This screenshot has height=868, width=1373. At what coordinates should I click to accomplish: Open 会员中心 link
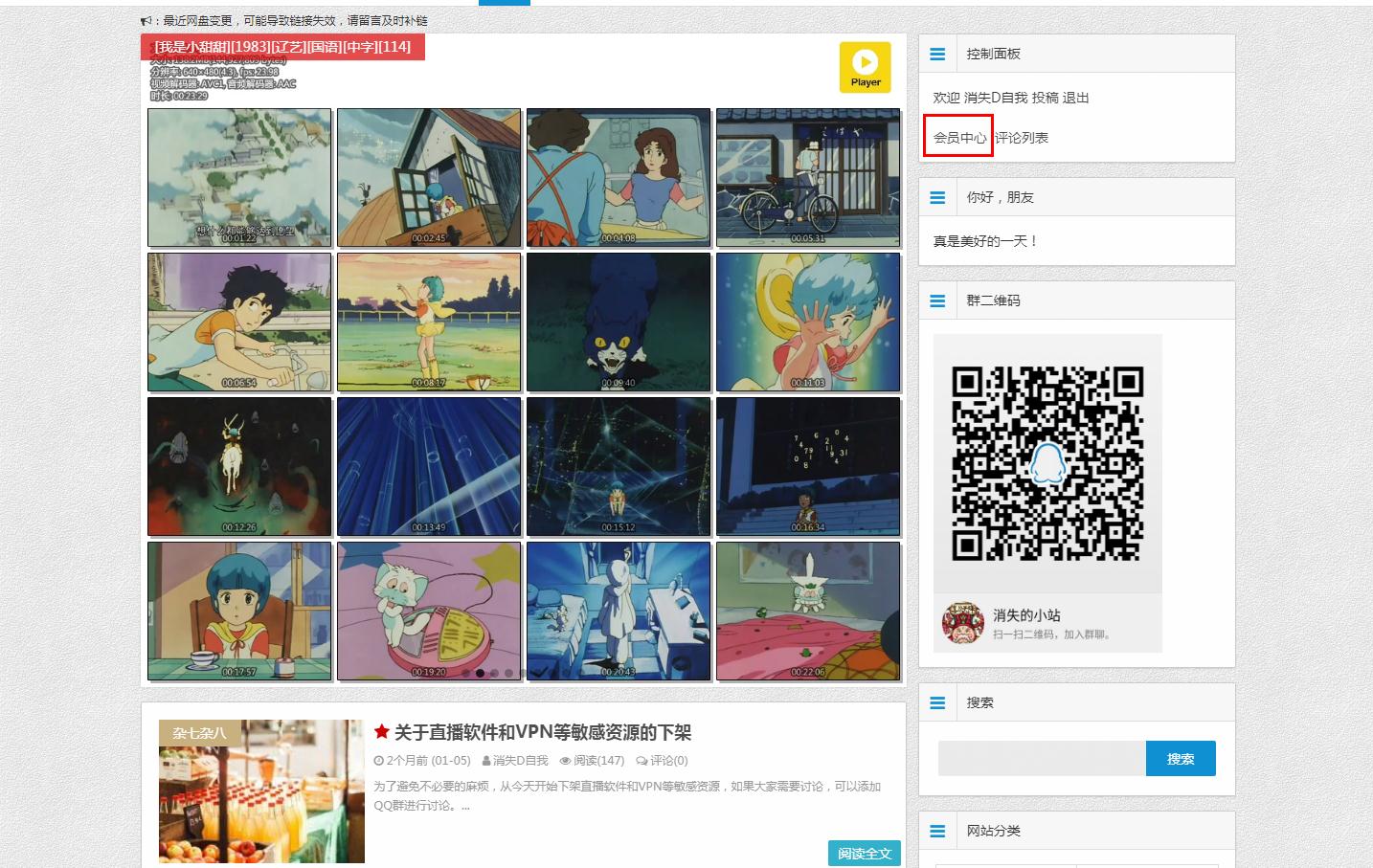point(959,138)
